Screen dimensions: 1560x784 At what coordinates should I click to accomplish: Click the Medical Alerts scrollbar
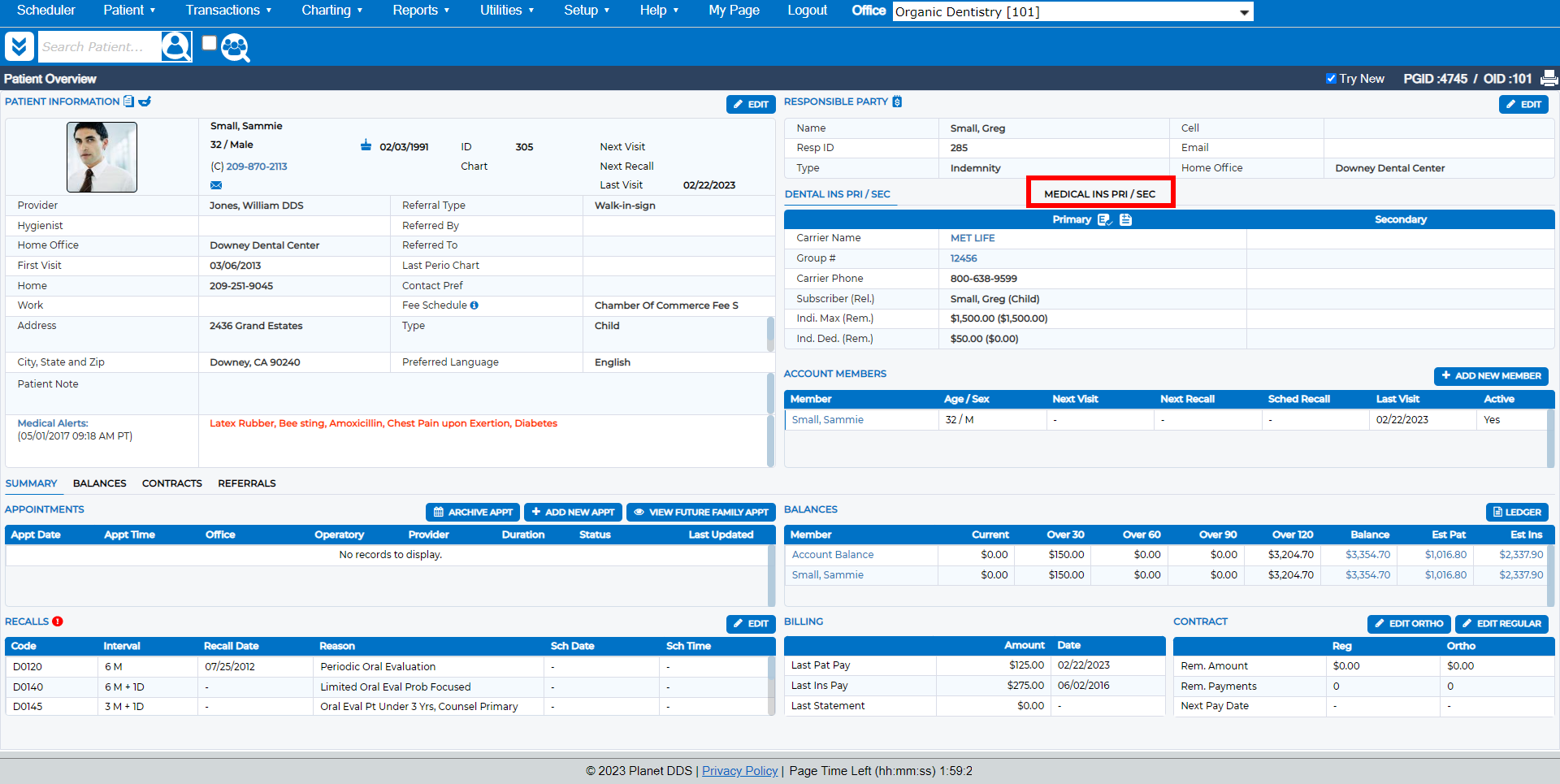[769, 440]
